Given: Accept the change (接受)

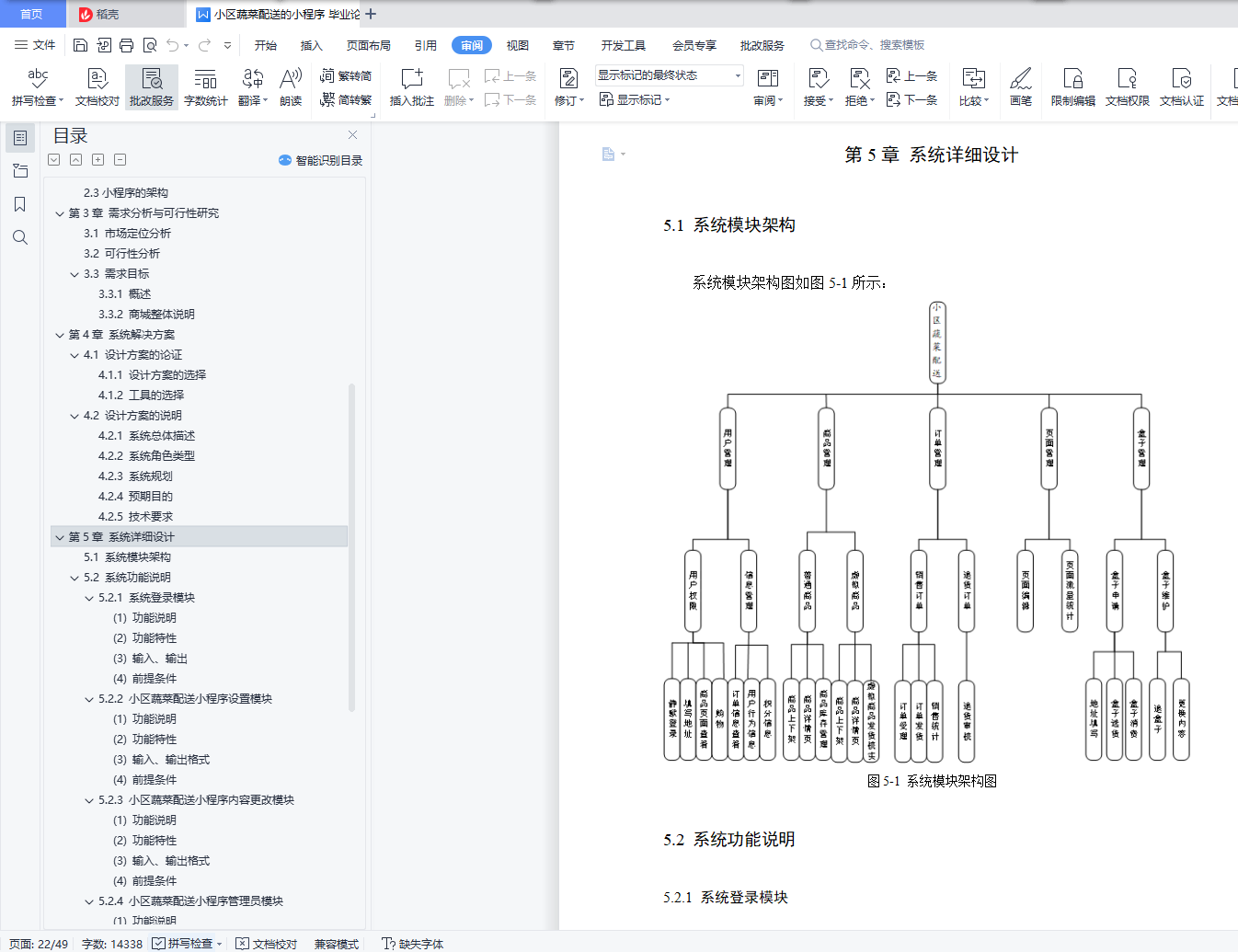Looking at the screenshot, I should (818, 87).
